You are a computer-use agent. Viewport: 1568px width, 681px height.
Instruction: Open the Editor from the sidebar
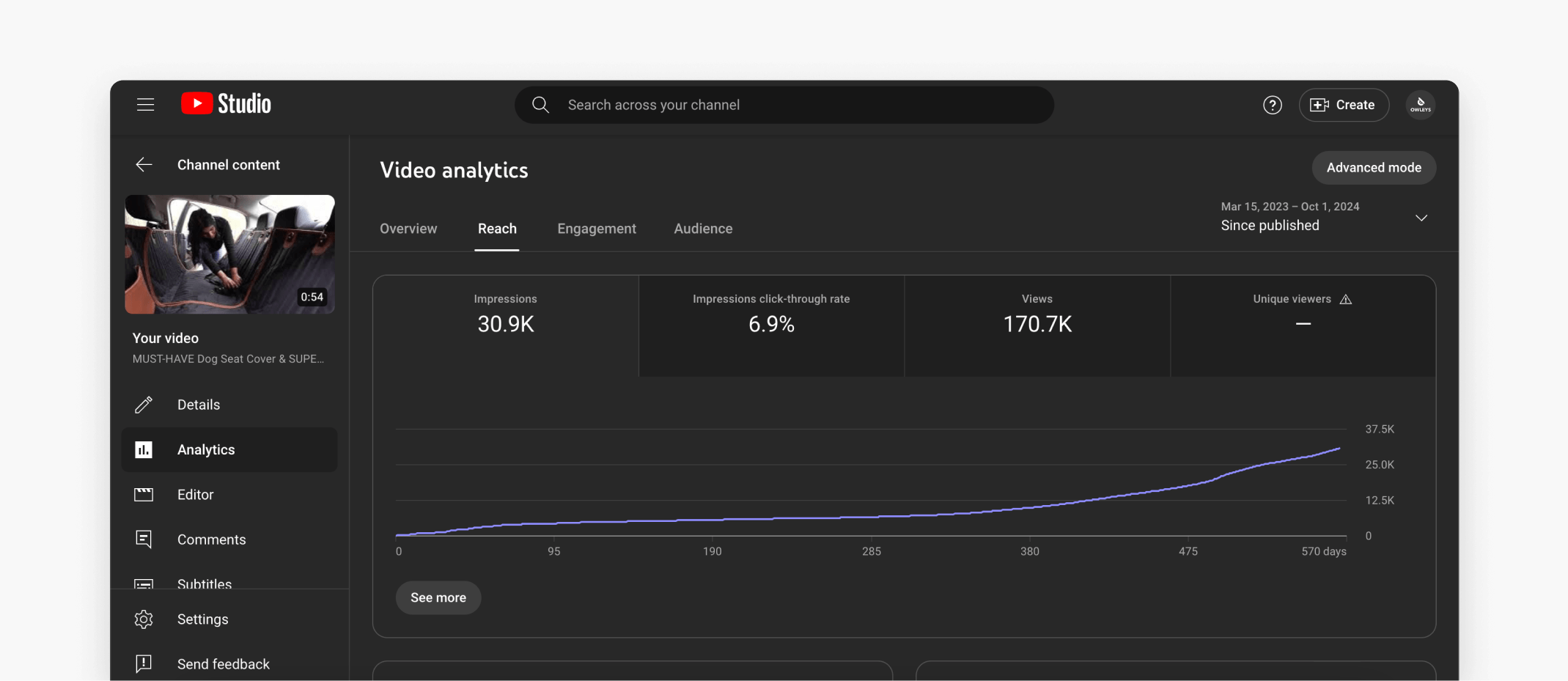(195, 495)
